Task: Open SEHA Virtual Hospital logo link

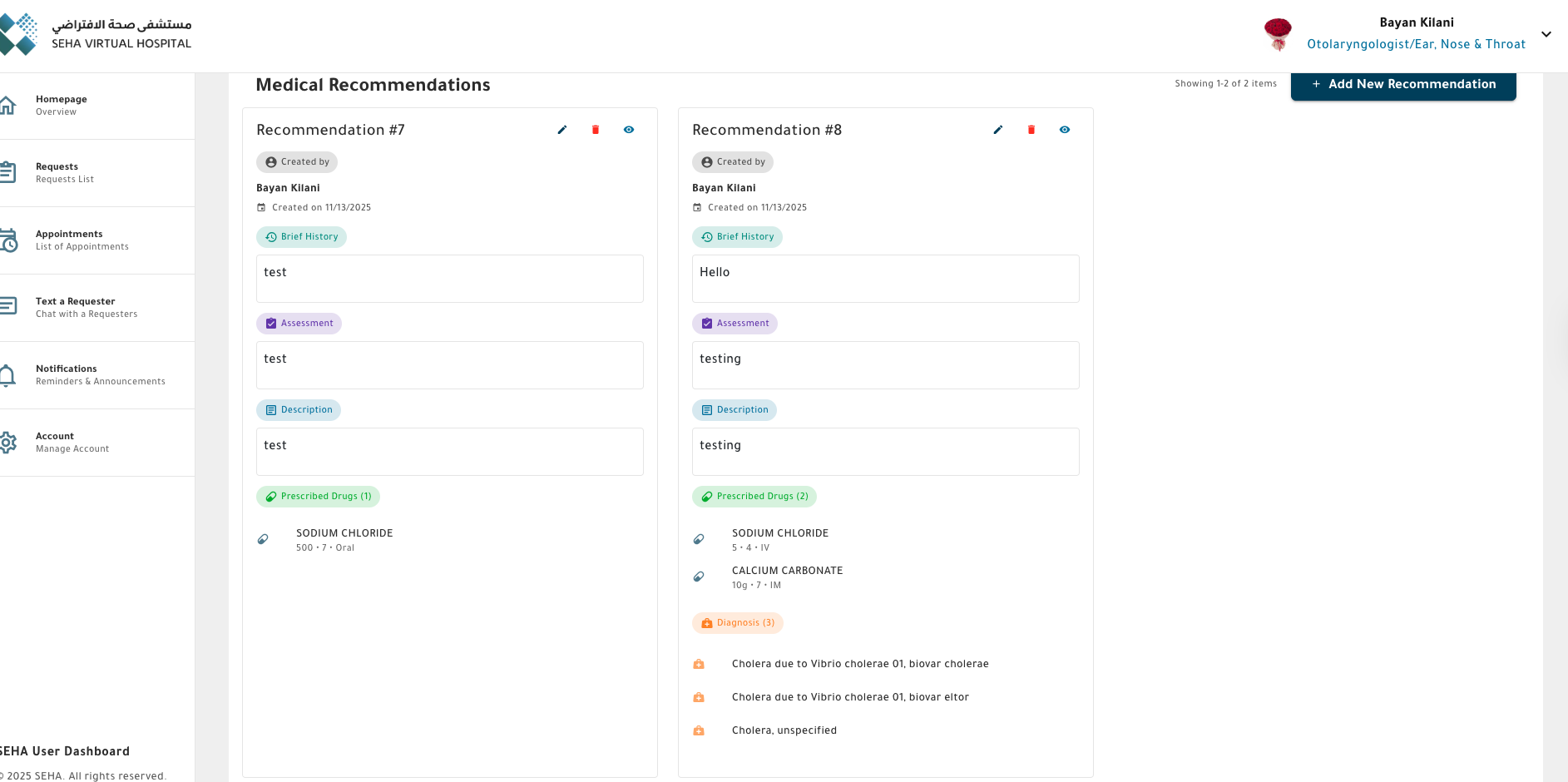Action: point(100,33)
